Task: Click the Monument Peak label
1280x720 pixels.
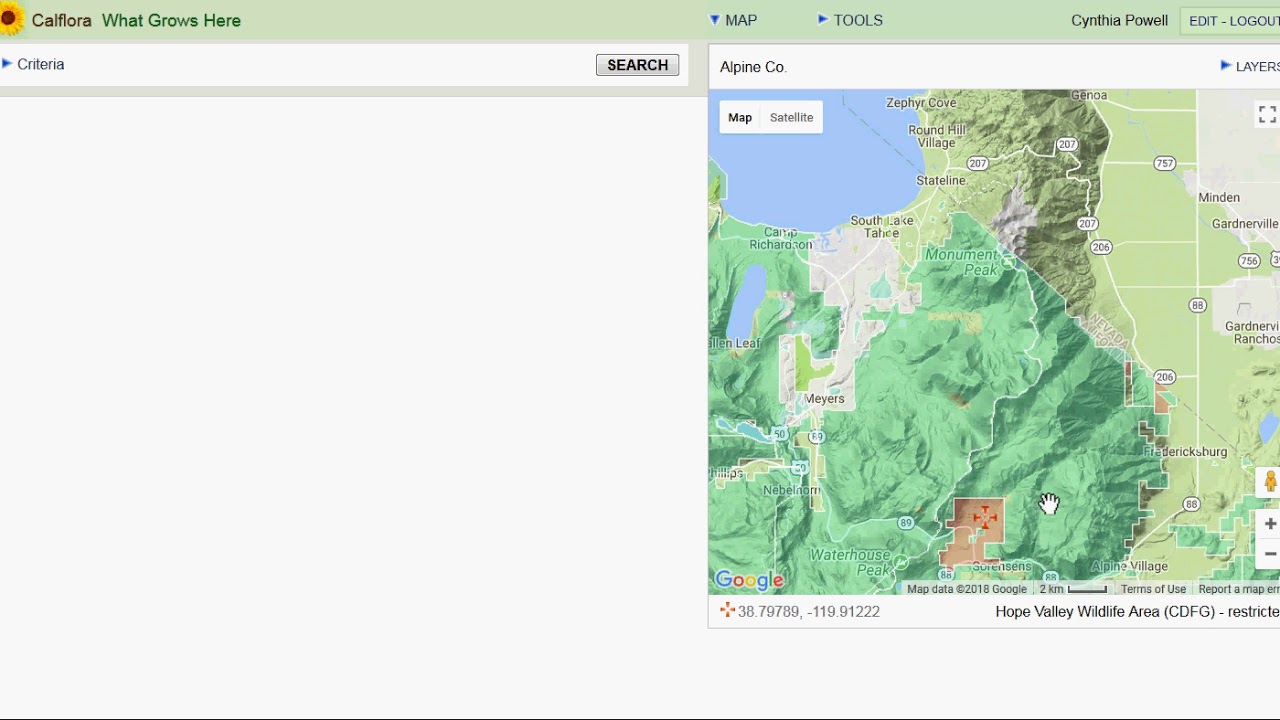Action: [961, 262]
